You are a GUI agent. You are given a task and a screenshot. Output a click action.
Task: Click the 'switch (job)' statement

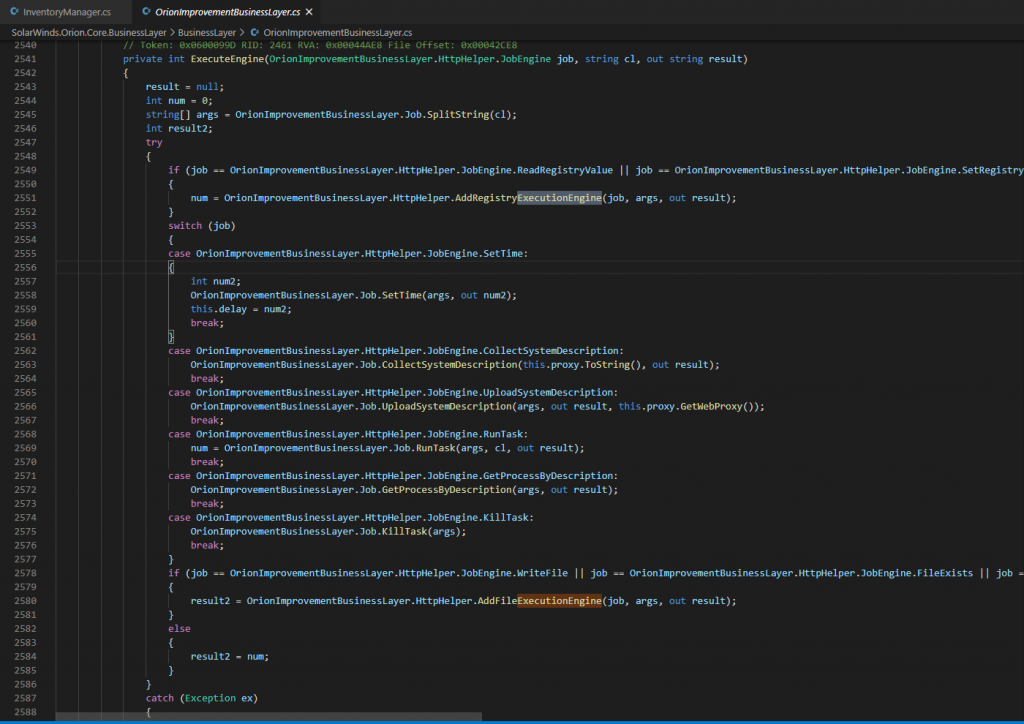tap(202, 226)
